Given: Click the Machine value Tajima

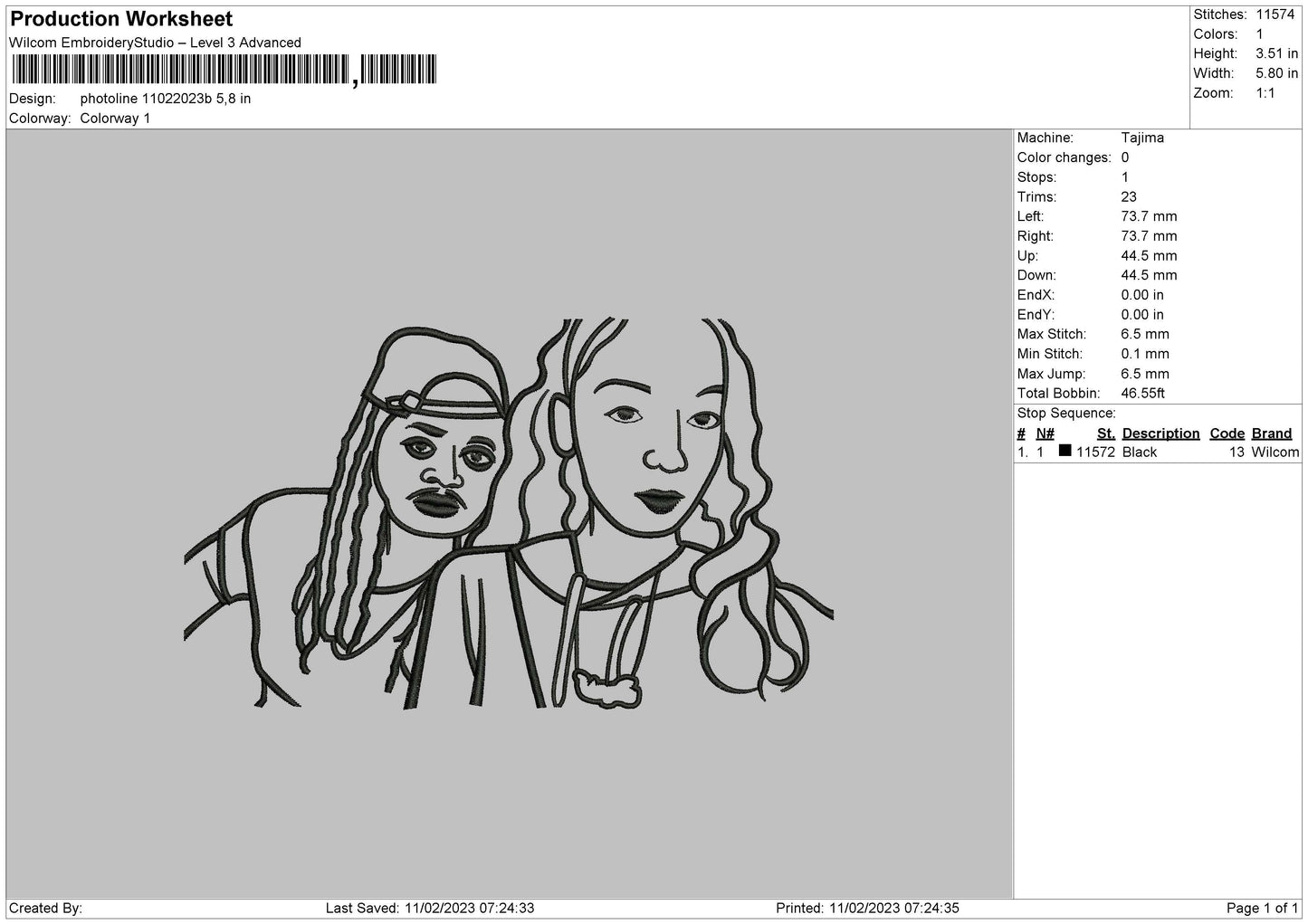Looking at the screenshot, I should coord(1142,138).
